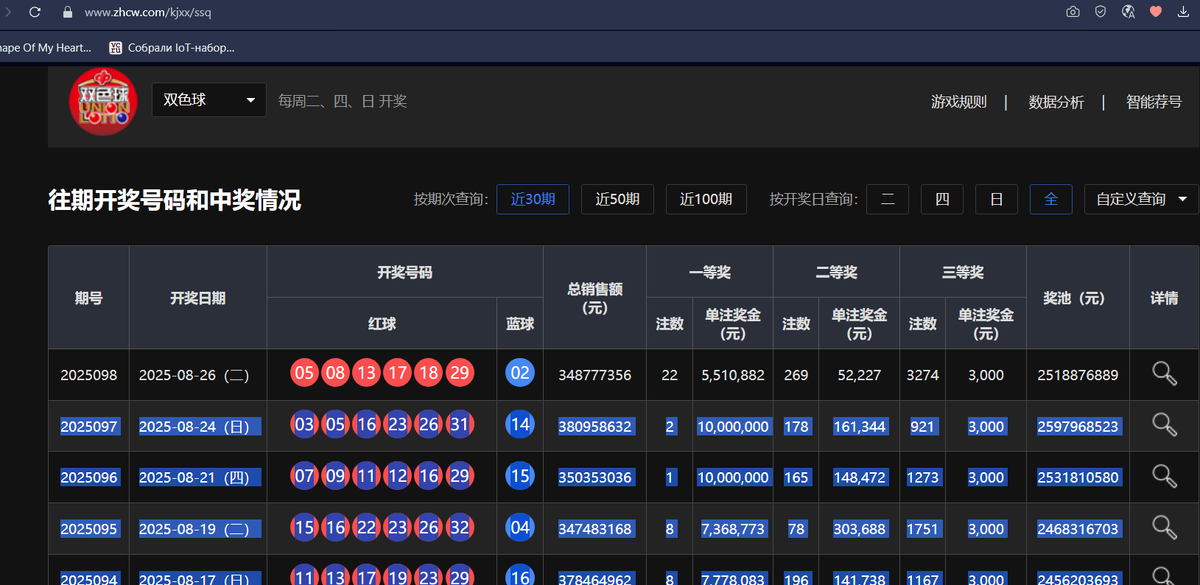Click date 2025-08-26（二）
The image size is (1200, 585).
point(195,375)
